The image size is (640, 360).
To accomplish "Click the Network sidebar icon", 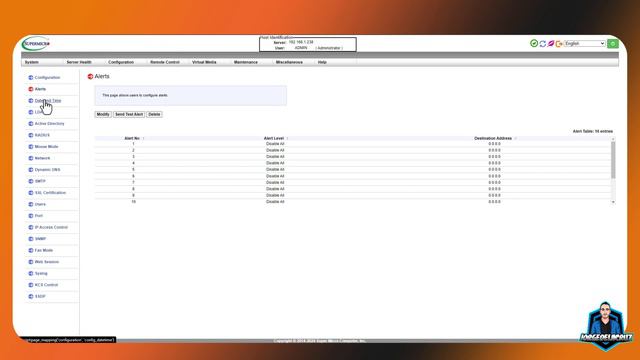I will tap(31, 158).
